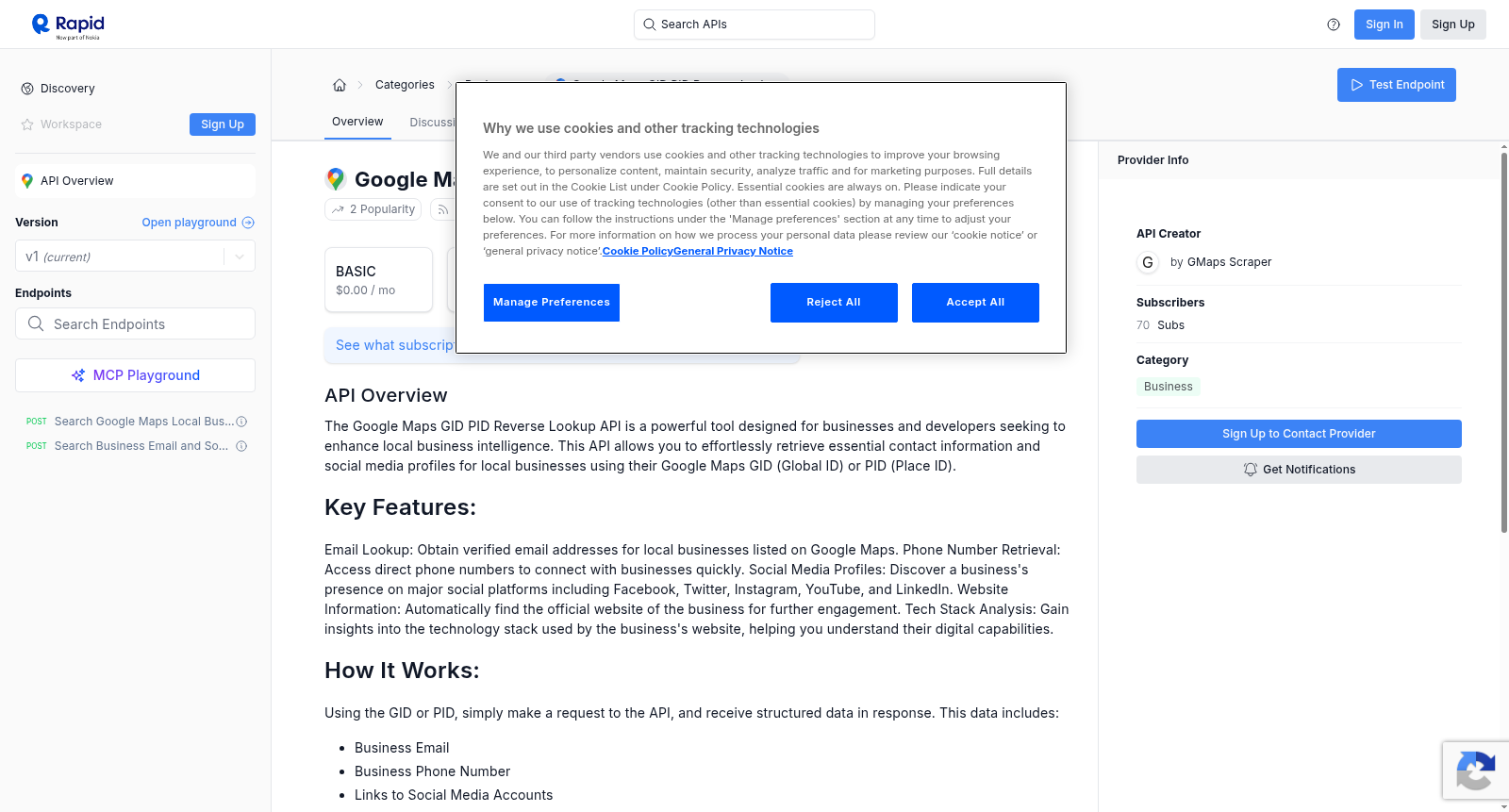The image size is (1509, 812).
Task: Click the Sign In button
Action: coord(1385,25)
